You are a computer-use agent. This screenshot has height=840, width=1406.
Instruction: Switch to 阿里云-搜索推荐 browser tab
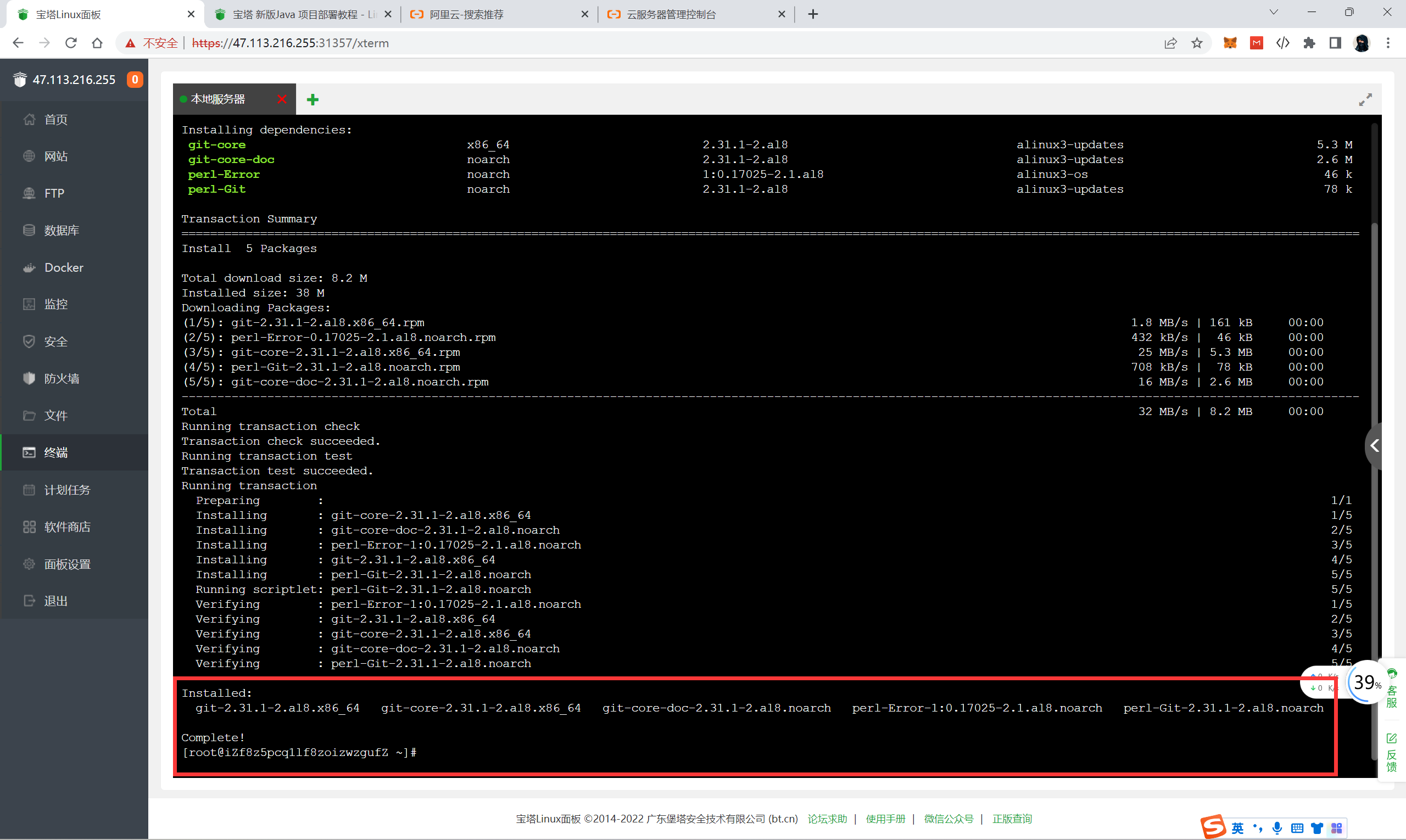(466, 14)
